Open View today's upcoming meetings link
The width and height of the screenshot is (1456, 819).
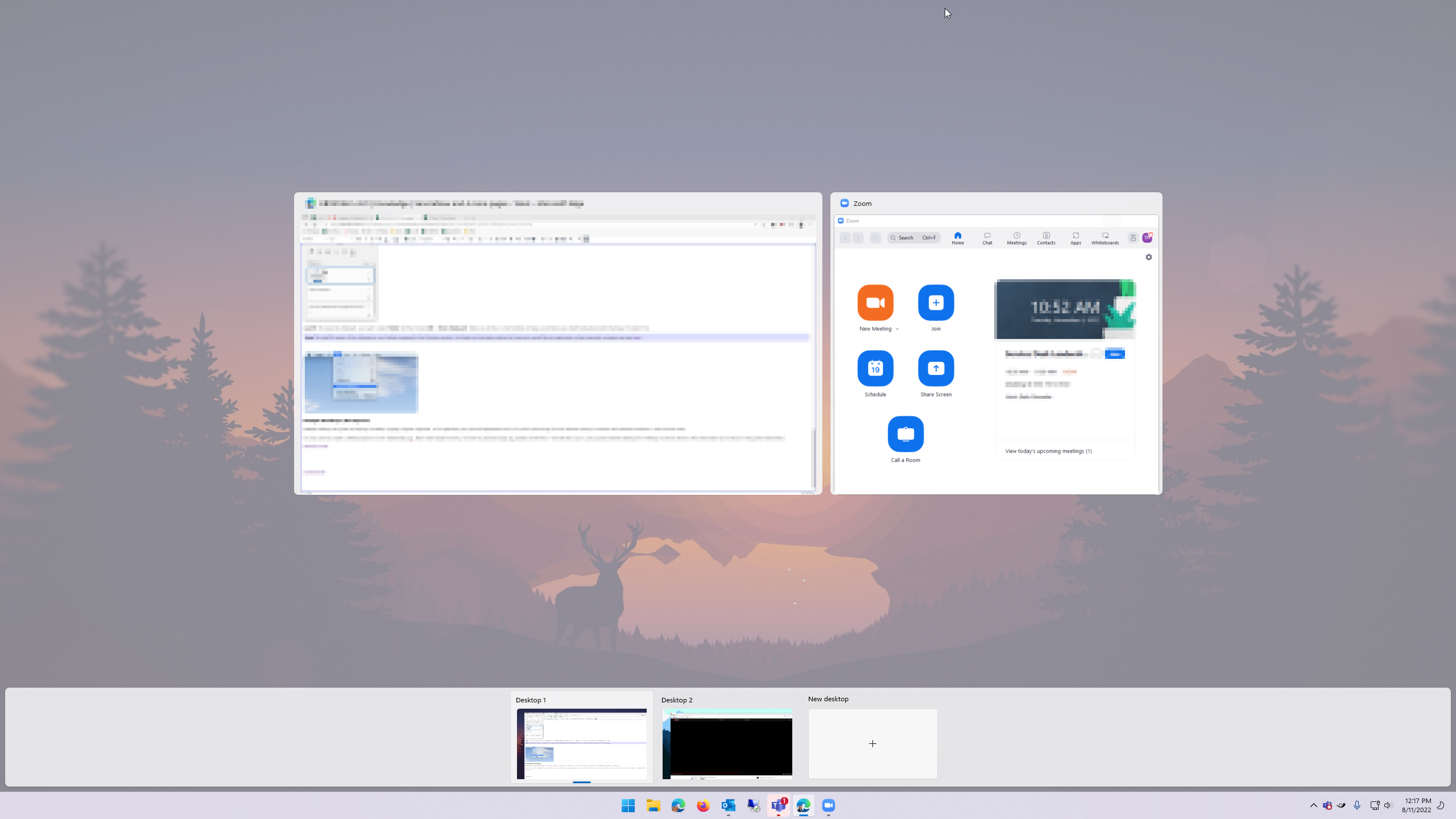(1048, 450)
